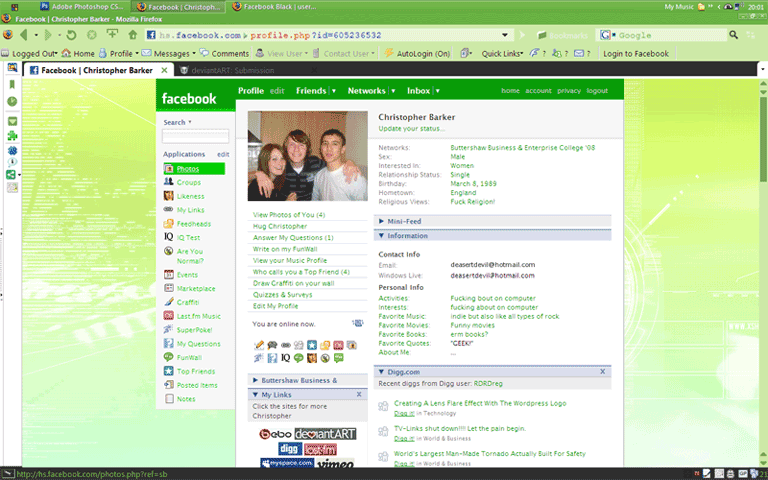Close the My Links box with X
Screen dimensions: 768x480
pos(359,394)
